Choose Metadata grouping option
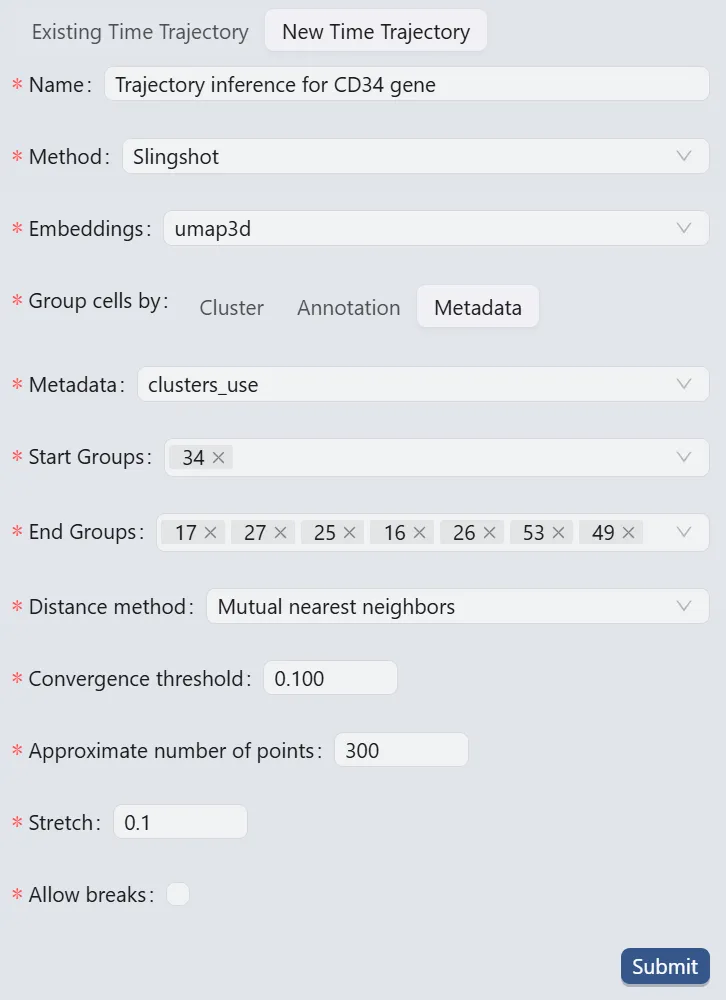Viewport: 726px width, 1000px height. point(478,308)
